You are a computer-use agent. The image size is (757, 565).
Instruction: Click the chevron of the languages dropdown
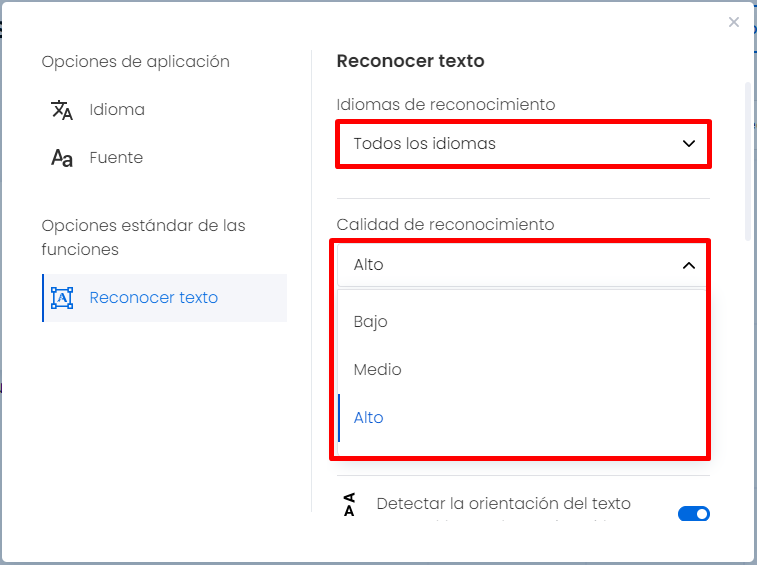coord(689,144)
